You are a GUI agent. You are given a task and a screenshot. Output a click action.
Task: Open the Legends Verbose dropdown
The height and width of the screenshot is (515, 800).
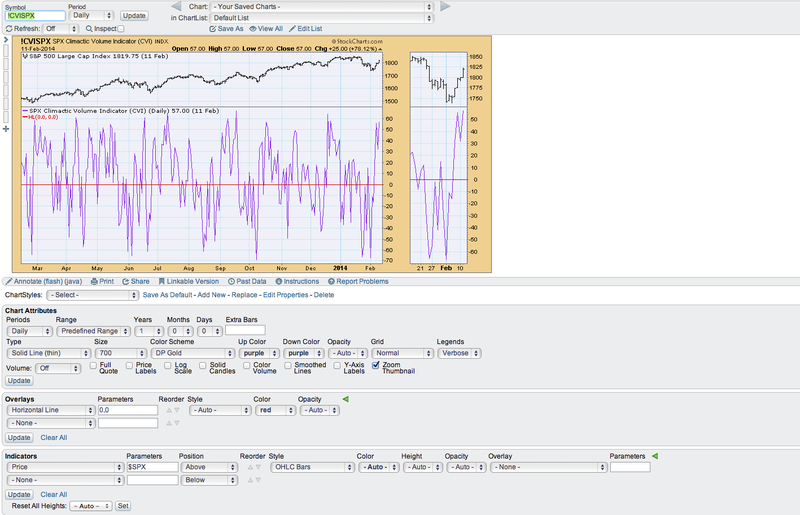tap(459, 353)
